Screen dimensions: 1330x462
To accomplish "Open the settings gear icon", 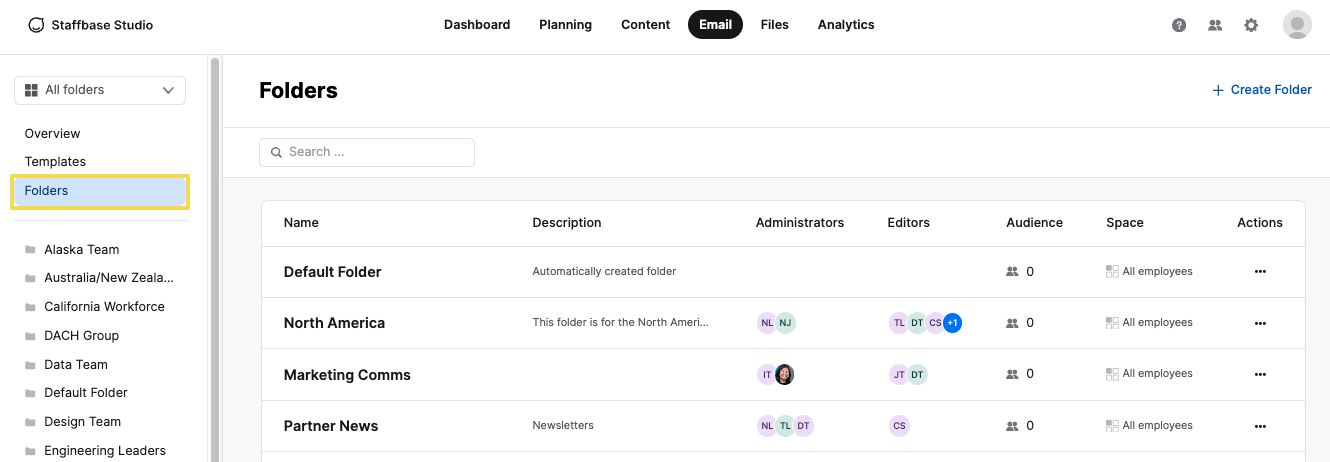I will tap(1251, 25).
